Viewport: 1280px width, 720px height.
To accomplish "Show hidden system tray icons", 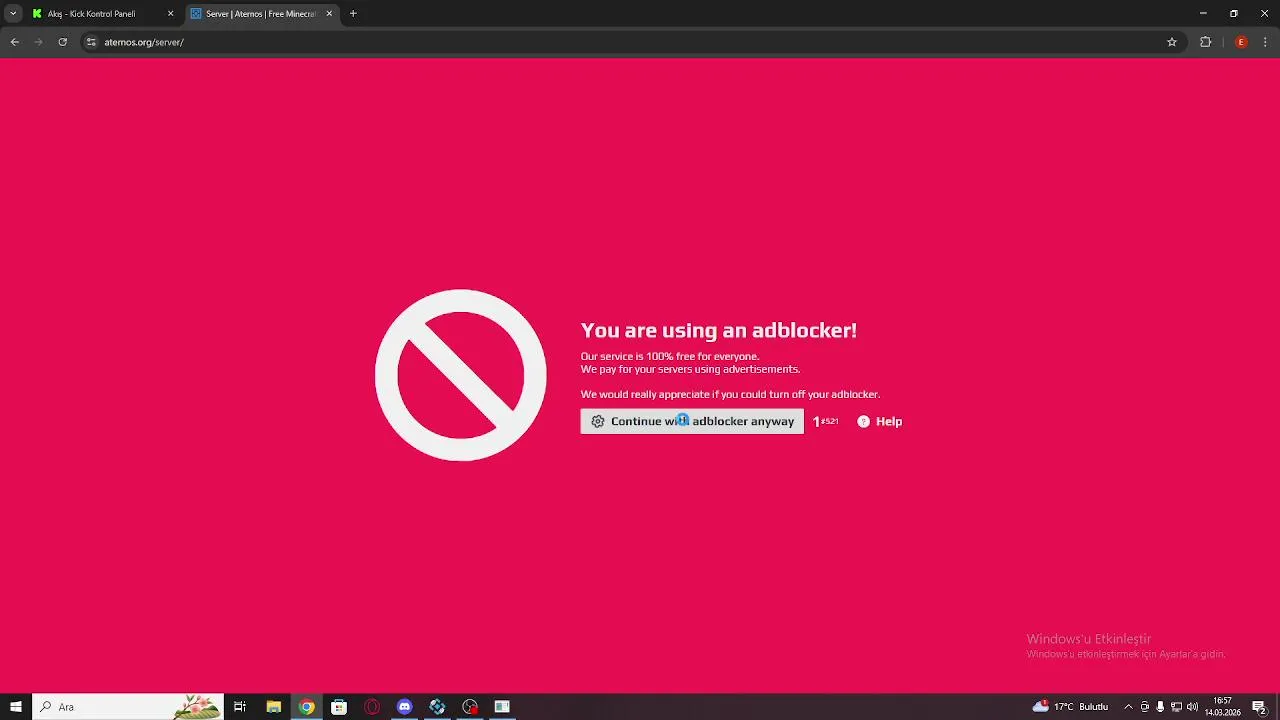I will [x=1128, y=707].
